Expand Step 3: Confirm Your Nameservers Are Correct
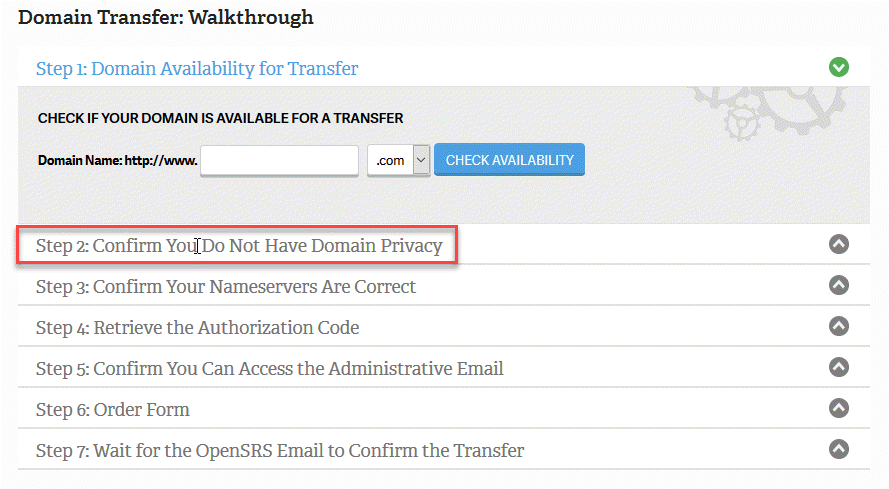 click(x=225, y=287)
